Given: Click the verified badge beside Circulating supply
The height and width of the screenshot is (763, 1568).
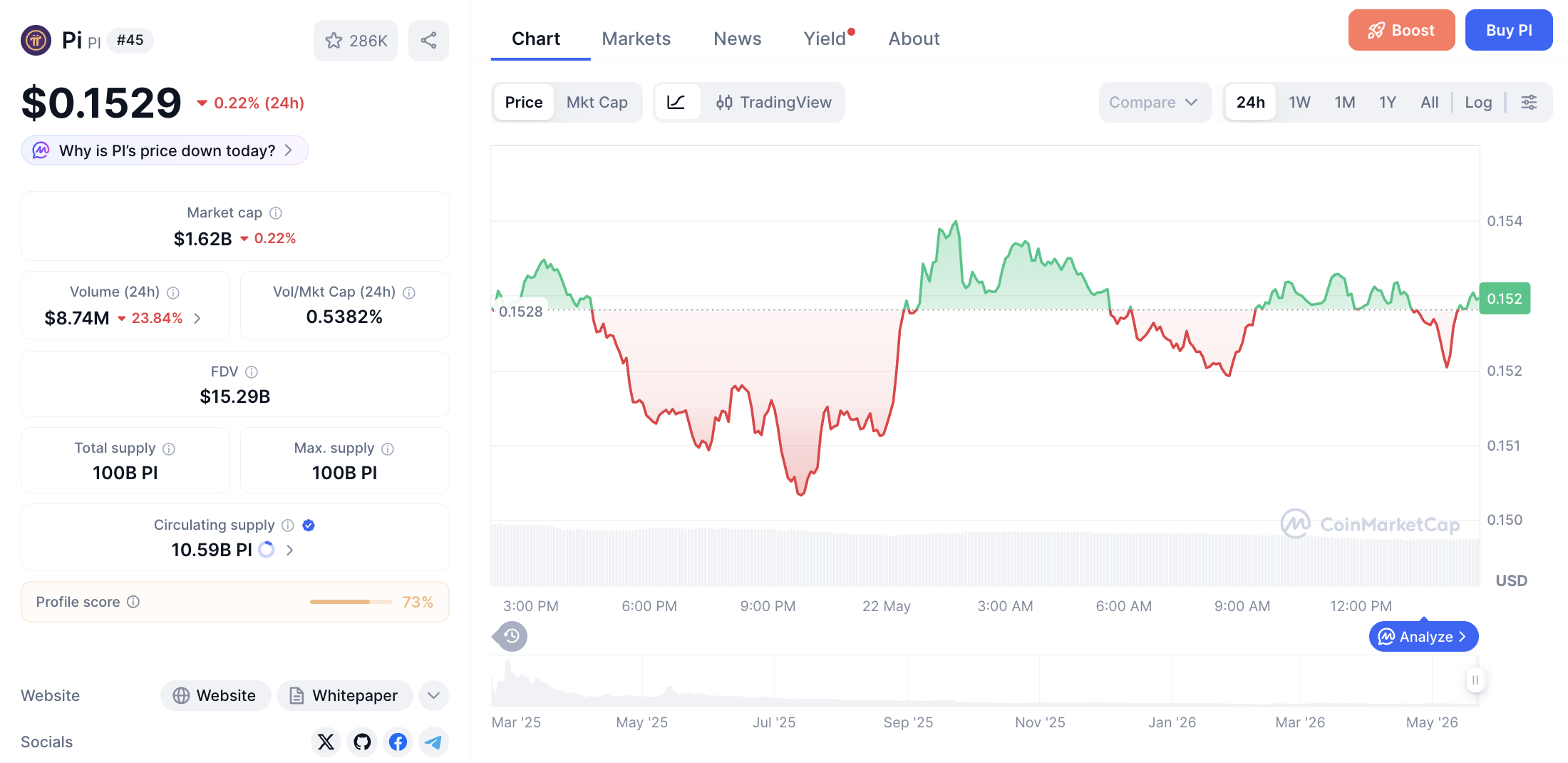Looking at the screenshot, I should click(309, 526).
